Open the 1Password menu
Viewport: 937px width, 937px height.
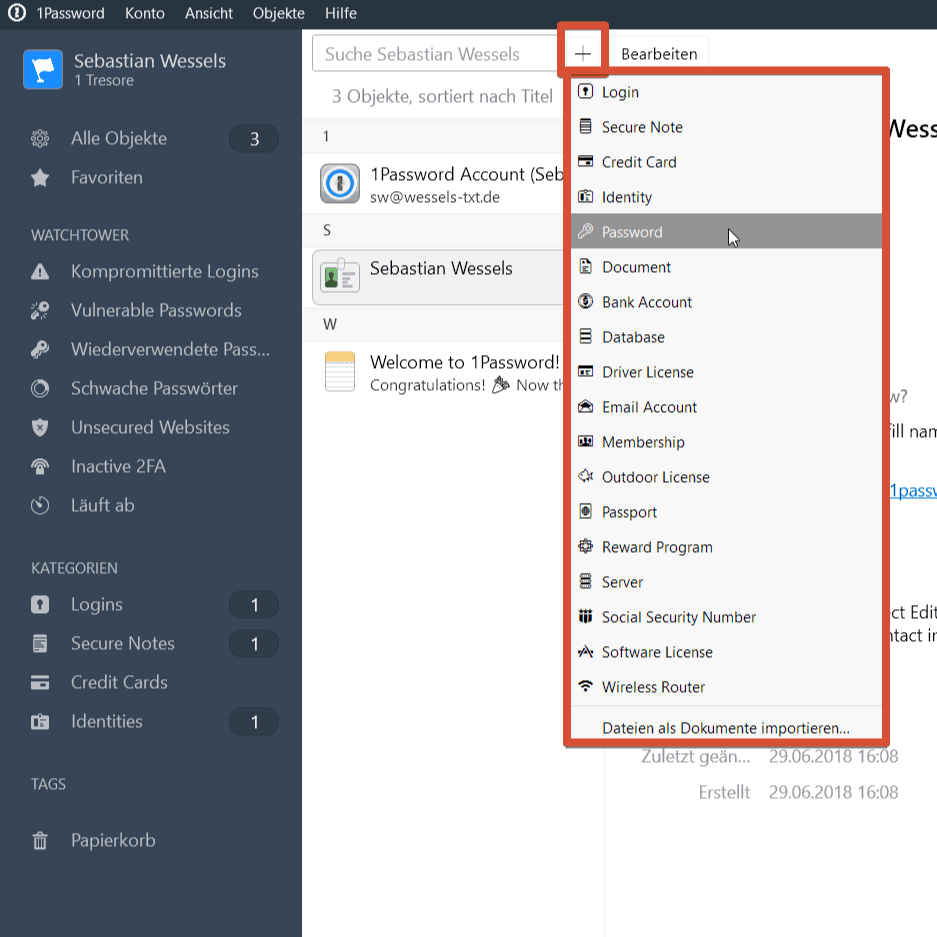[70, 13]
